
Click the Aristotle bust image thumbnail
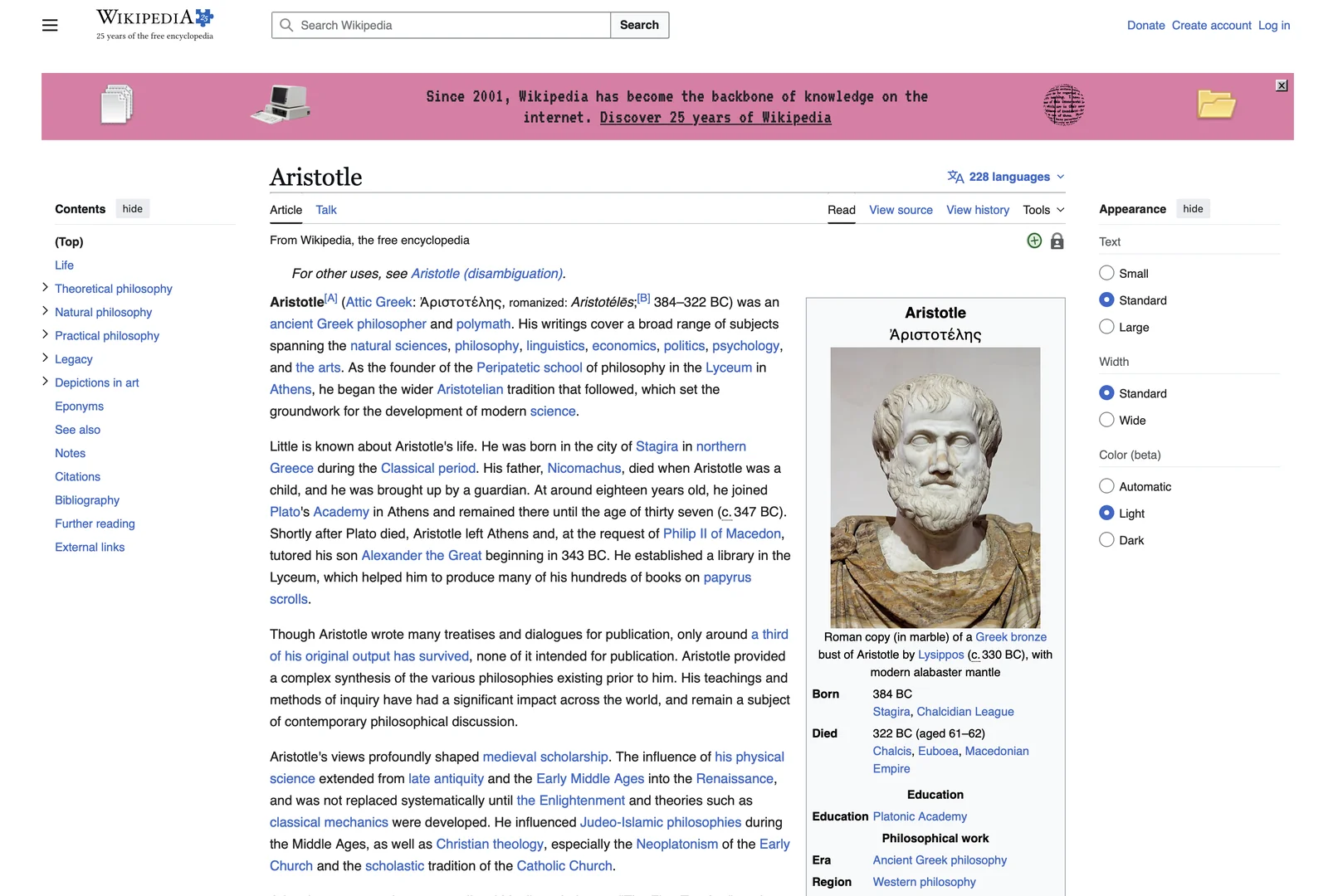pyautogui.click(x=935, y=486)
